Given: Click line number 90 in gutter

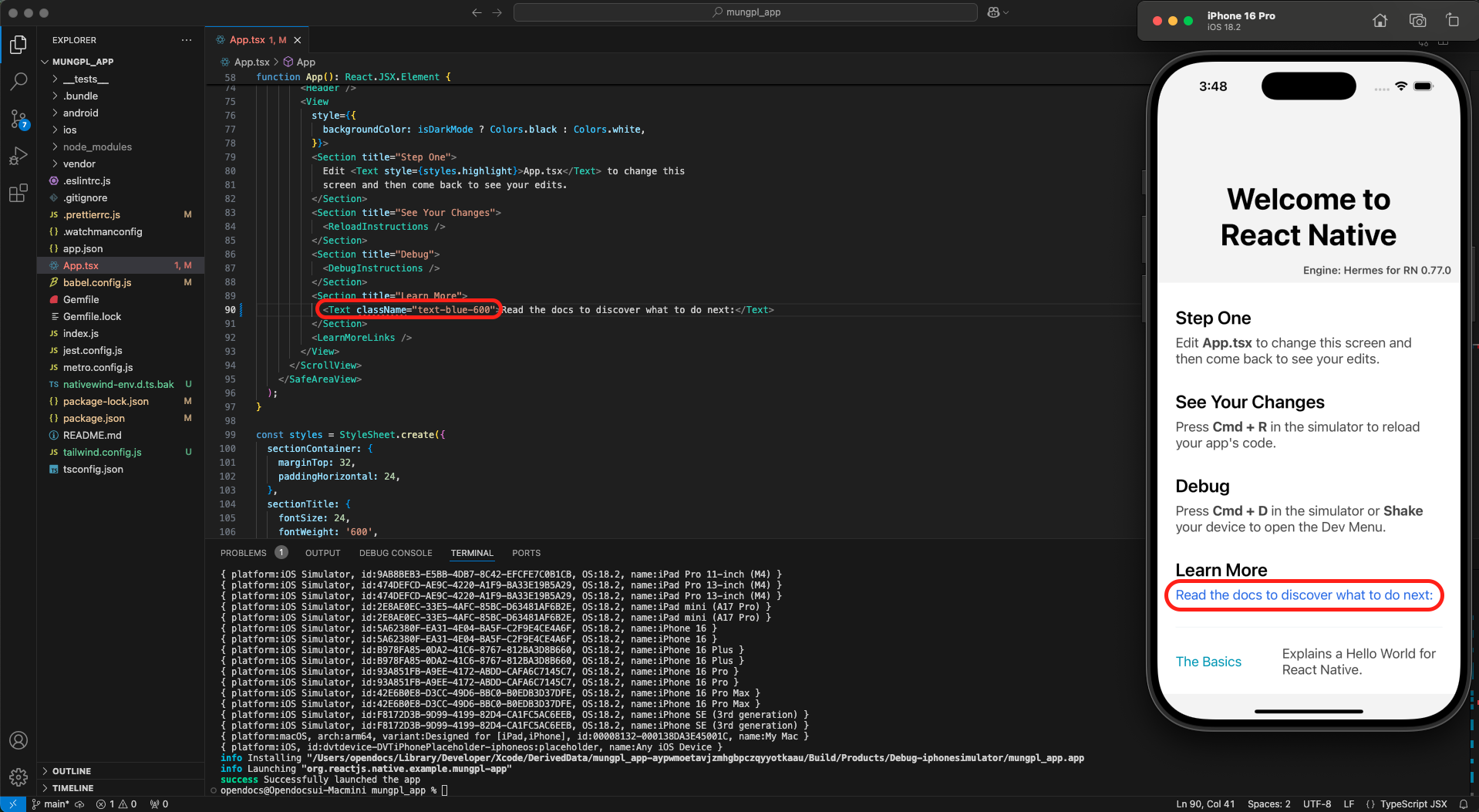Looking at the screenshot, I should pos(230,310).
